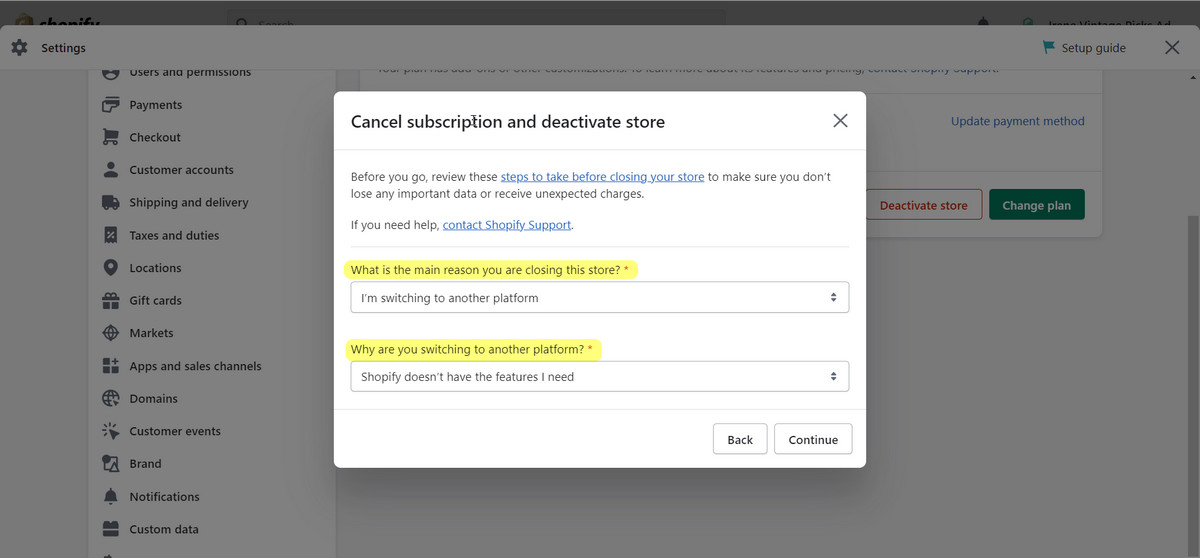Open Checkout settings
Viewport: 1200px width, 558px height.
[x=155, y=137]
